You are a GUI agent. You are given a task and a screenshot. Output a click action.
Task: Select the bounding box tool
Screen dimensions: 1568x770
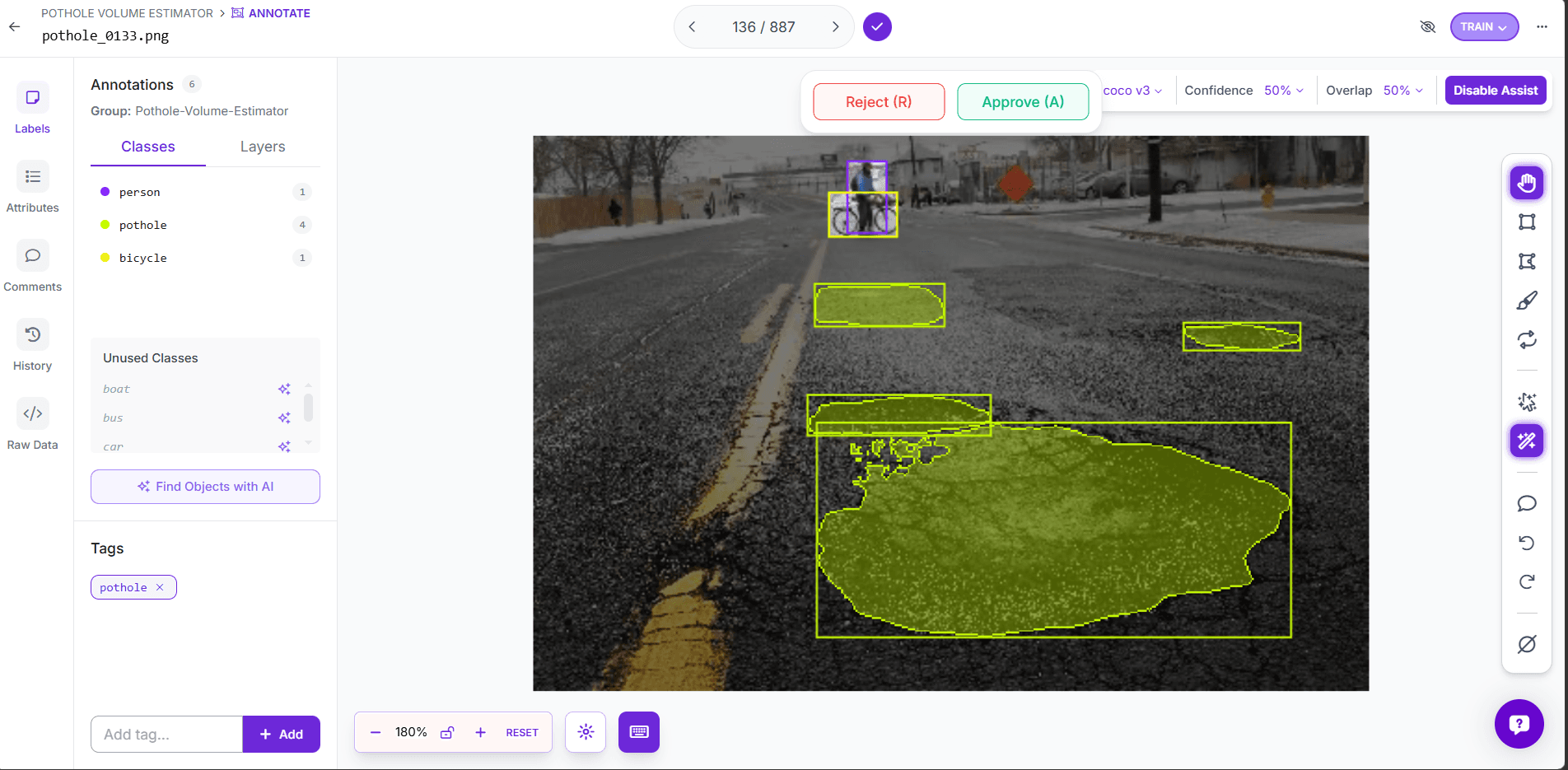1527,222
